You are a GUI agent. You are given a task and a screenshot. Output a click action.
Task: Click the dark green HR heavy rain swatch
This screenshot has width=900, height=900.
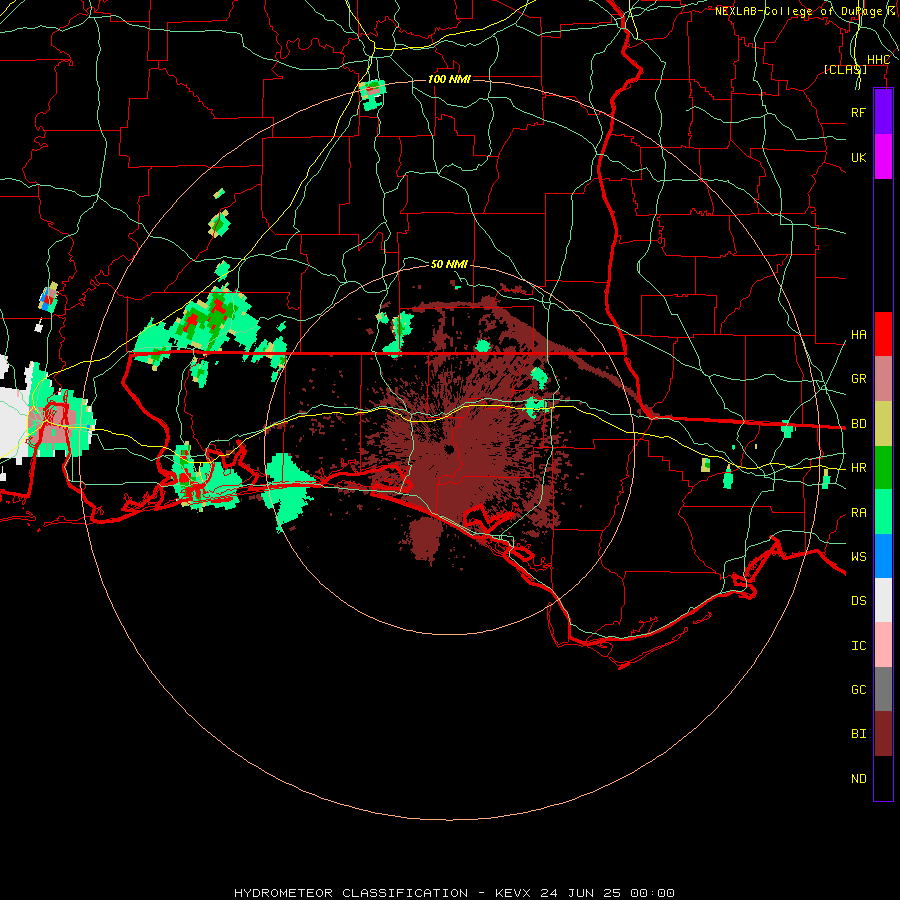(883, 468)
